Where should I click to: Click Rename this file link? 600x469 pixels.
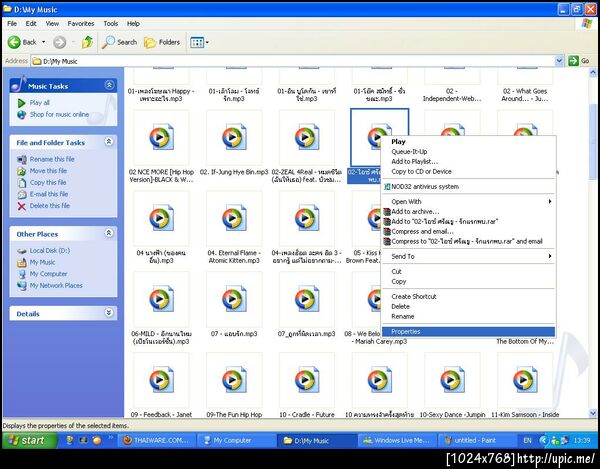[52, 159]
